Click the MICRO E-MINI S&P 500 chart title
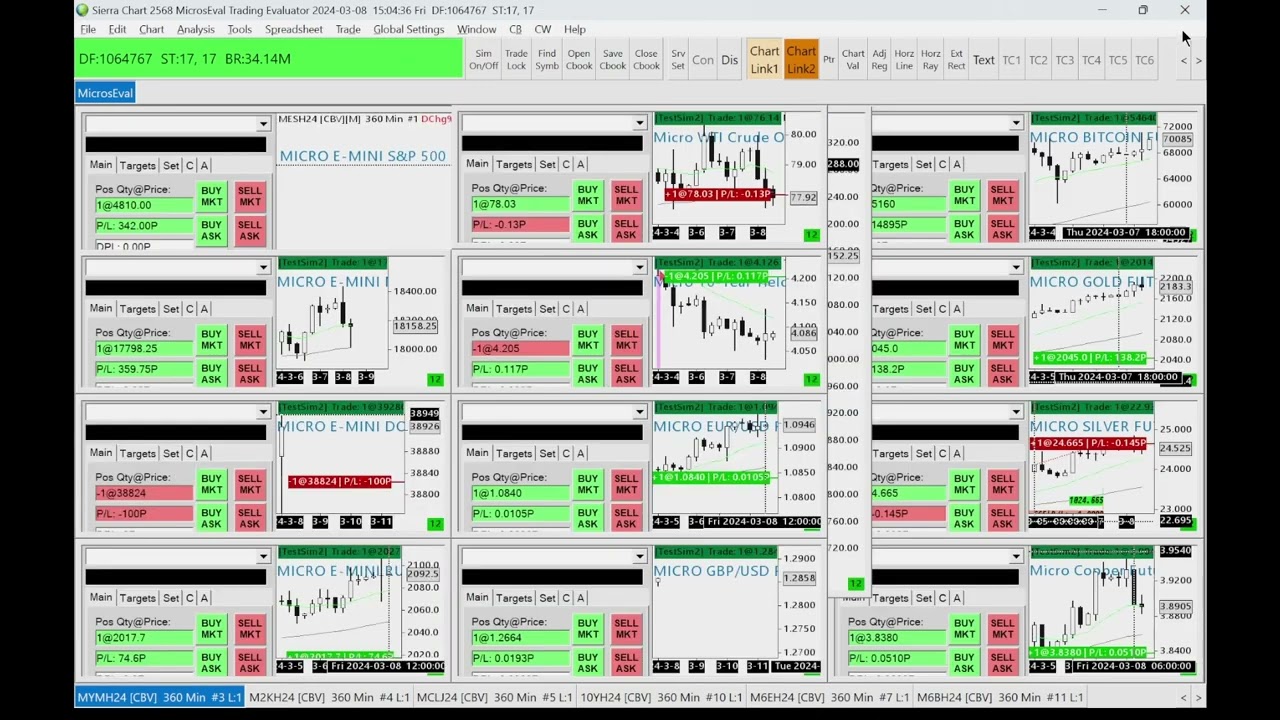Image resolution: width=1280 pixels, height=720 pixels. [x=363, y=156]
